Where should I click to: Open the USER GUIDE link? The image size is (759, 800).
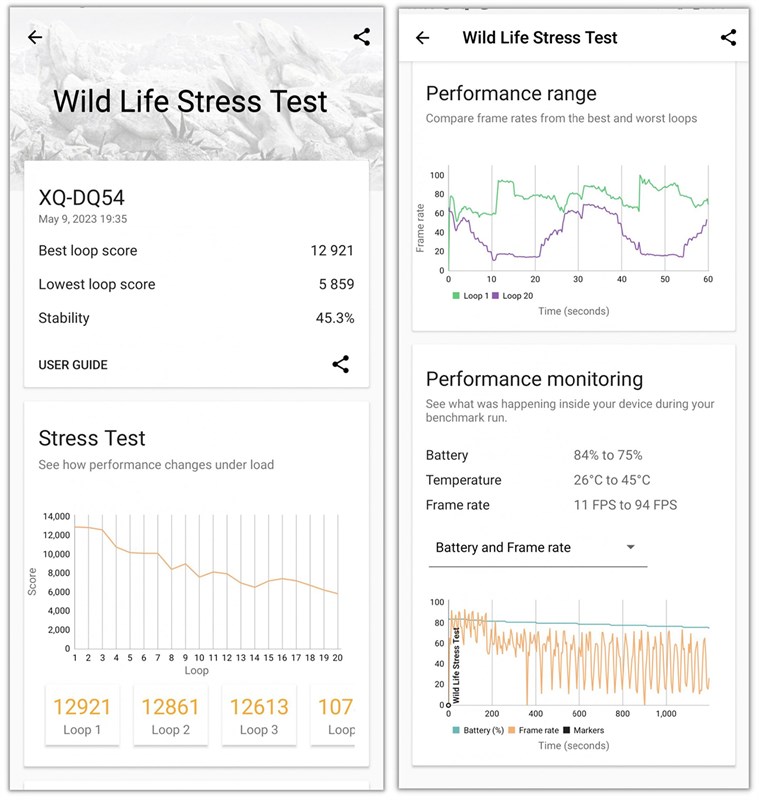coord(73,365)
